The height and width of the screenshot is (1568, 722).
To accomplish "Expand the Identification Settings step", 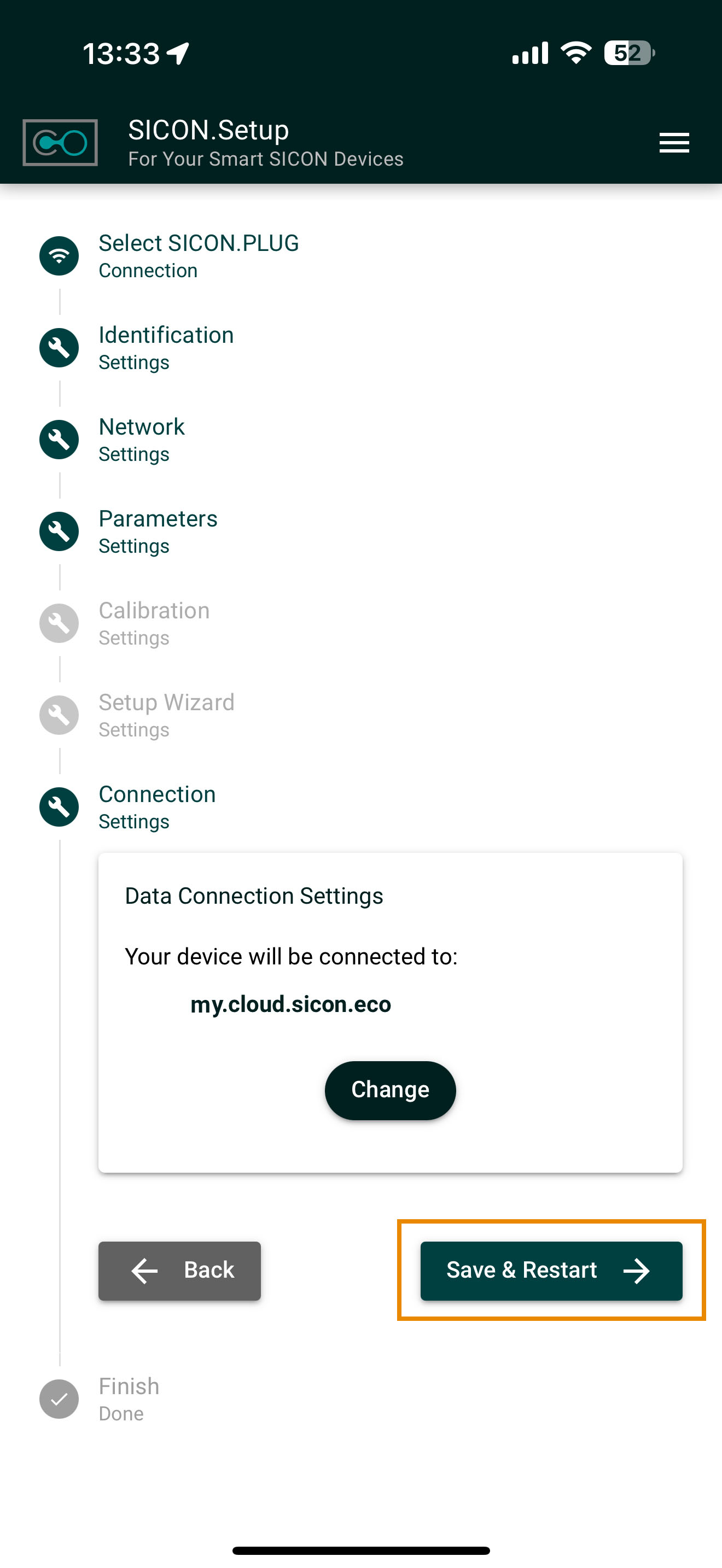I will click(x=166, y=348).
